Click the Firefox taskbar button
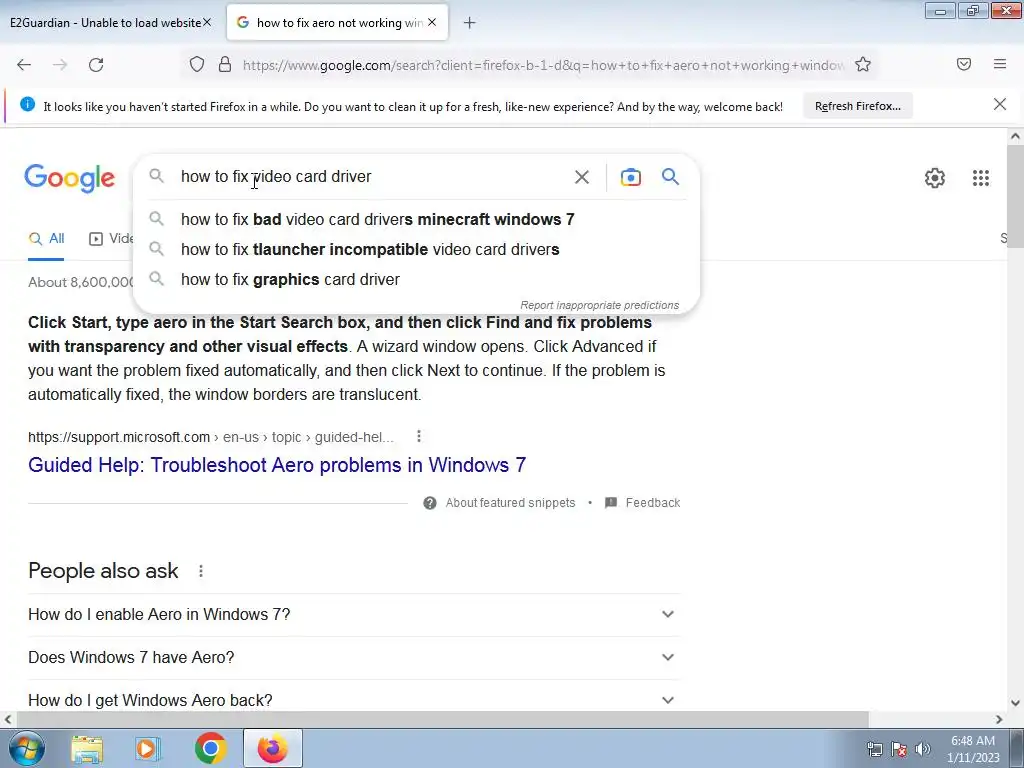Viewport: 1024px width, 768px height. coord(272,748)
